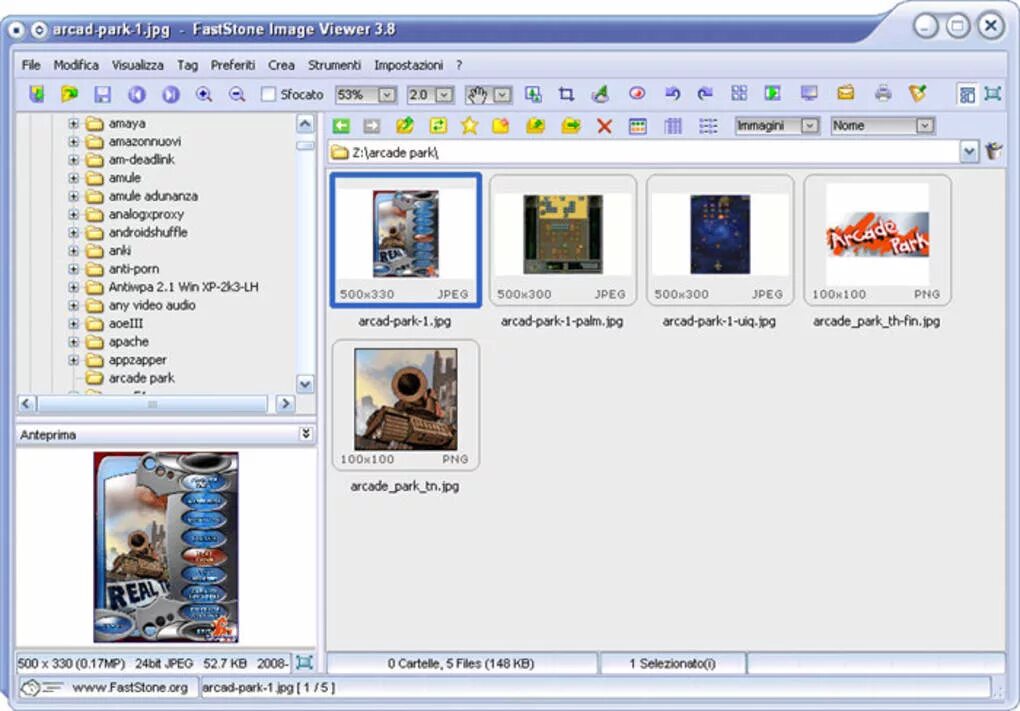Click the compare selected images icon
This screenshot has height=711, width=1020.
[738, 94]
